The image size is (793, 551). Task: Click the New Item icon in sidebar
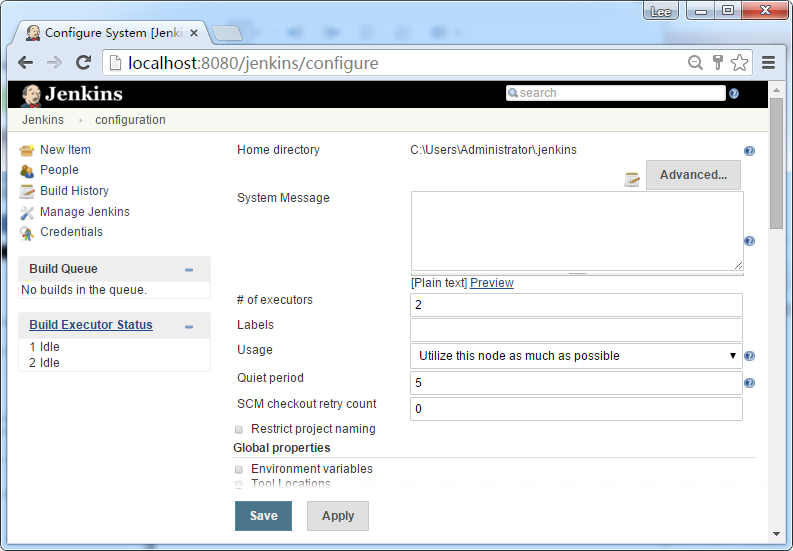point(27,150)
